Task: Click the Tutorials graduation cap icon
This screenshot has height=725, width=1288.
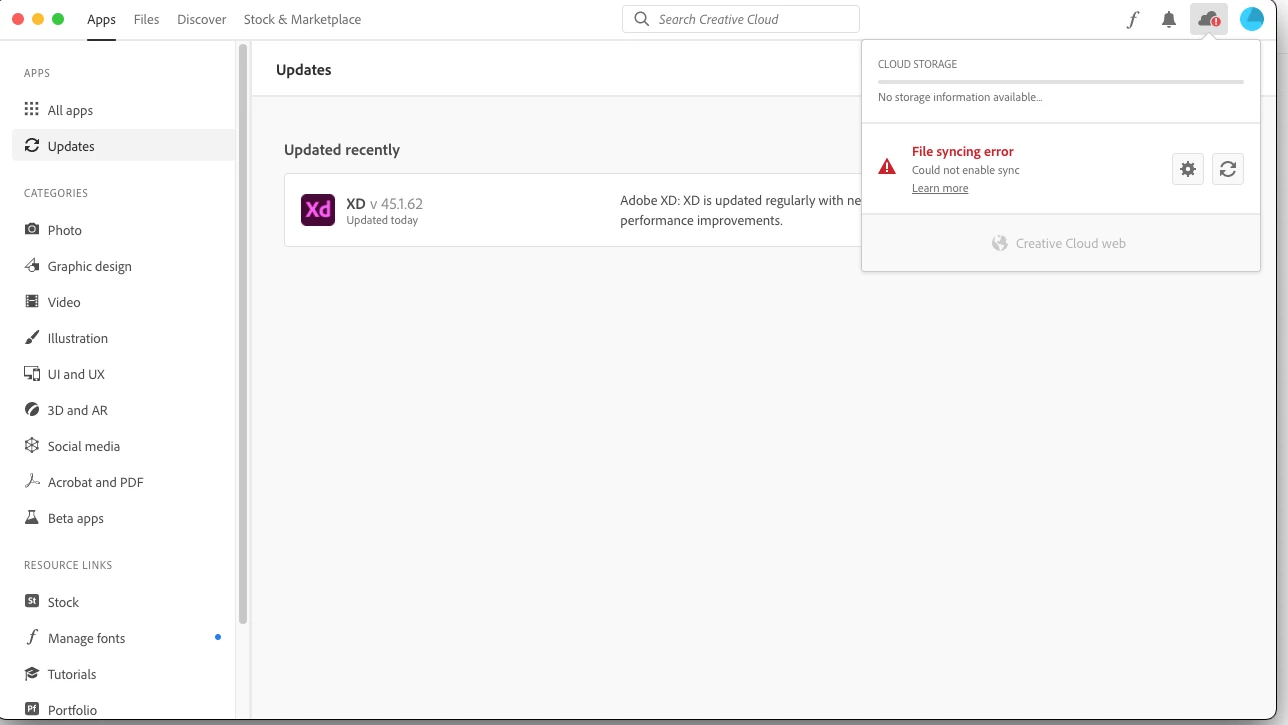Action: (32, 674)
